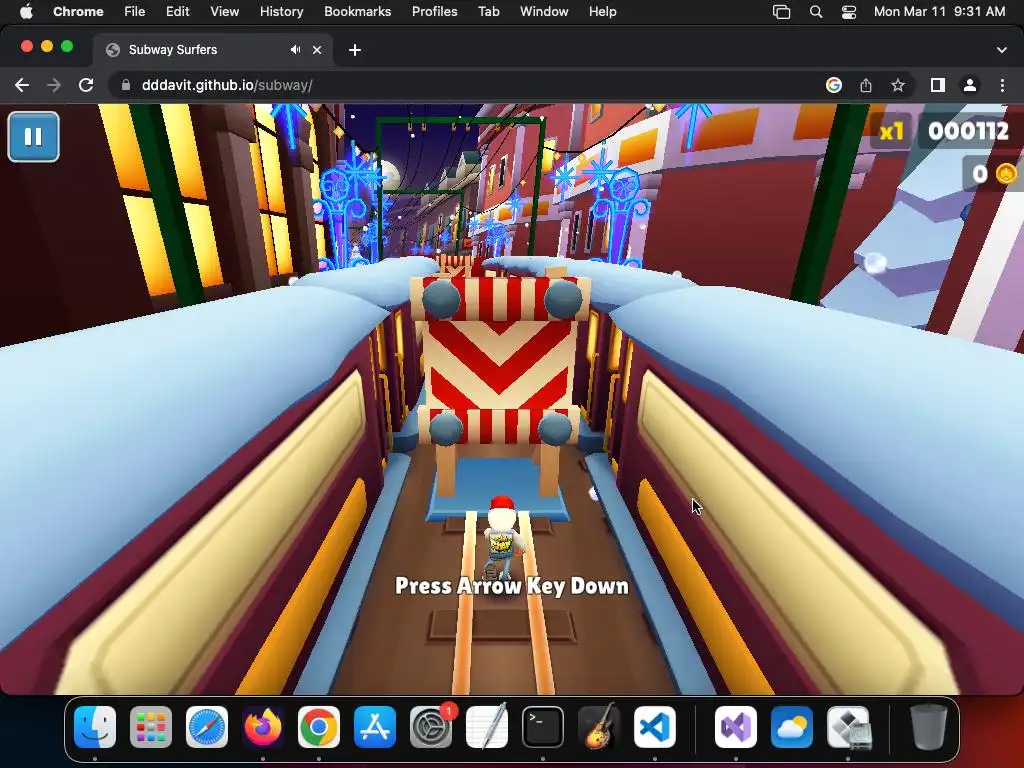Open Chrome's three-dot menu

1002,85
